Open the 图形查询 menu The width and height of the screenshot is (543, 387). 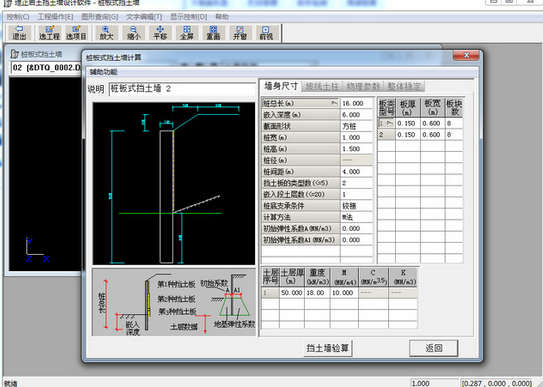[x=99, y=17]
